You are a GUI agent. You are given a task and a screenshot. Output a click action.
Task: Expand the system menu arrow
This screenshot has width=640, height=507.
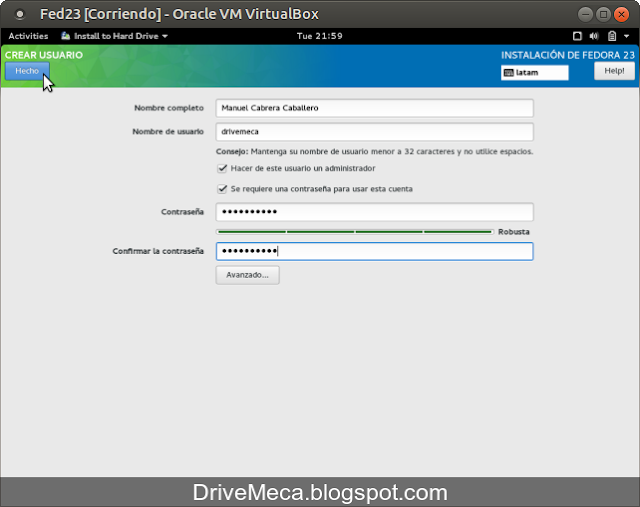(627, 36)
